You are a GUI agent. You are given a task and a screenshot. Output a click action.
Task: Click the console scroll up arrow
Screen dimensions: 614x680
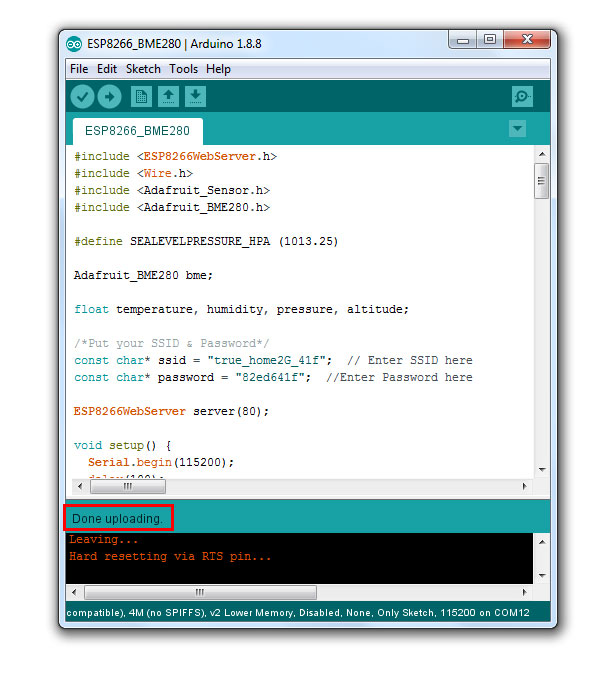point(542,542)
